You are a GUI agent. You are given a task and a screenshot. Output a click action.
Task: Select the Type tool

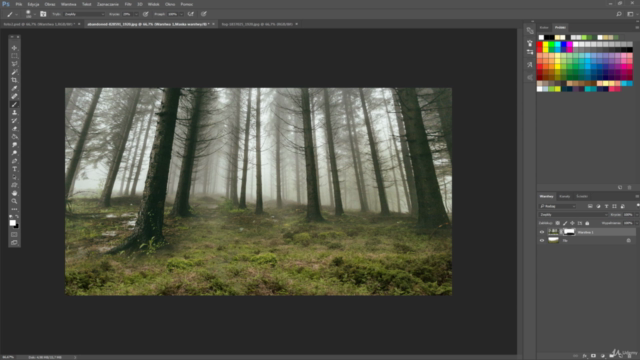coord(14,169)
